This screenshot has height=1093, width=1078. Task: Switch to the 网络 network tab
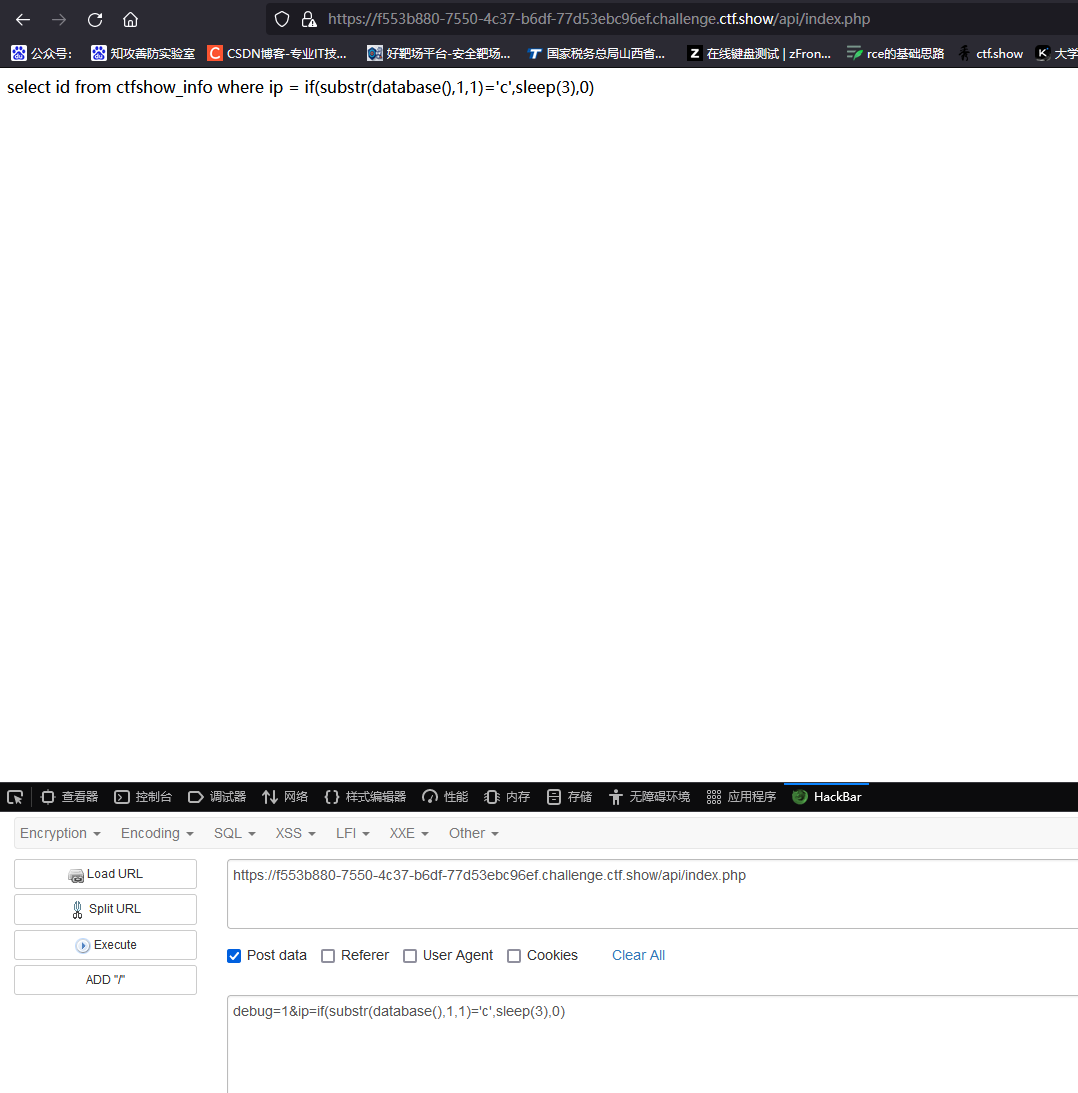285,797
